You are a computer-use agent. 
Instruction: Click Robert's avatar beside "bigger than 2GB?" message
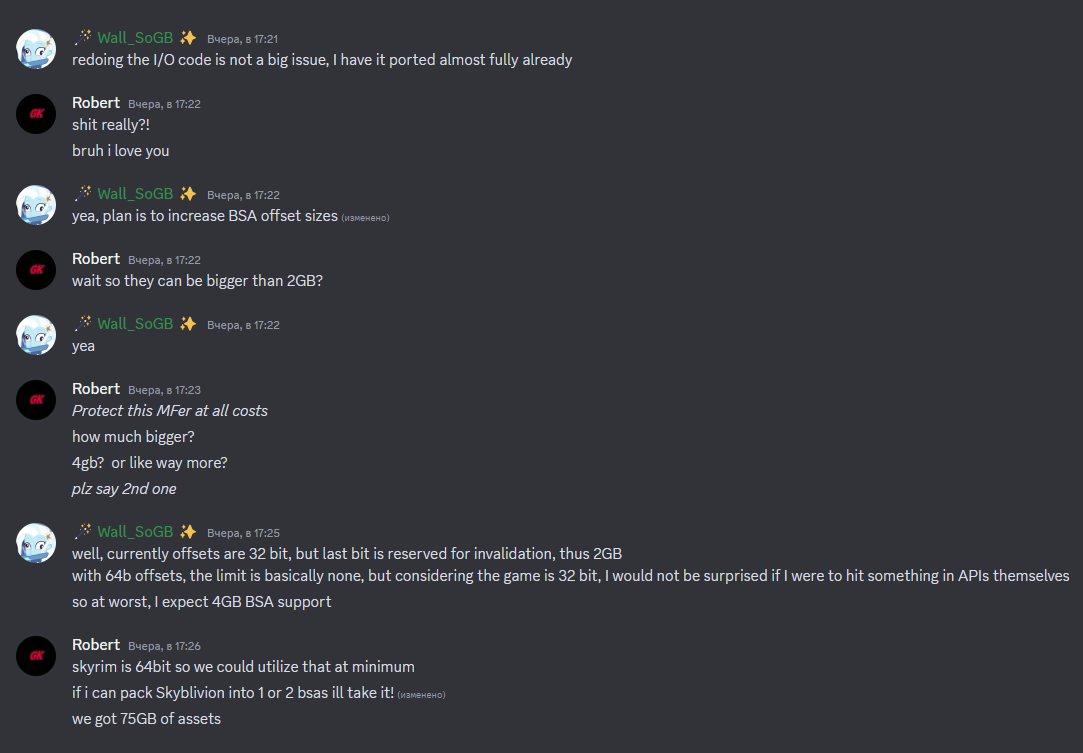[36, 269]
